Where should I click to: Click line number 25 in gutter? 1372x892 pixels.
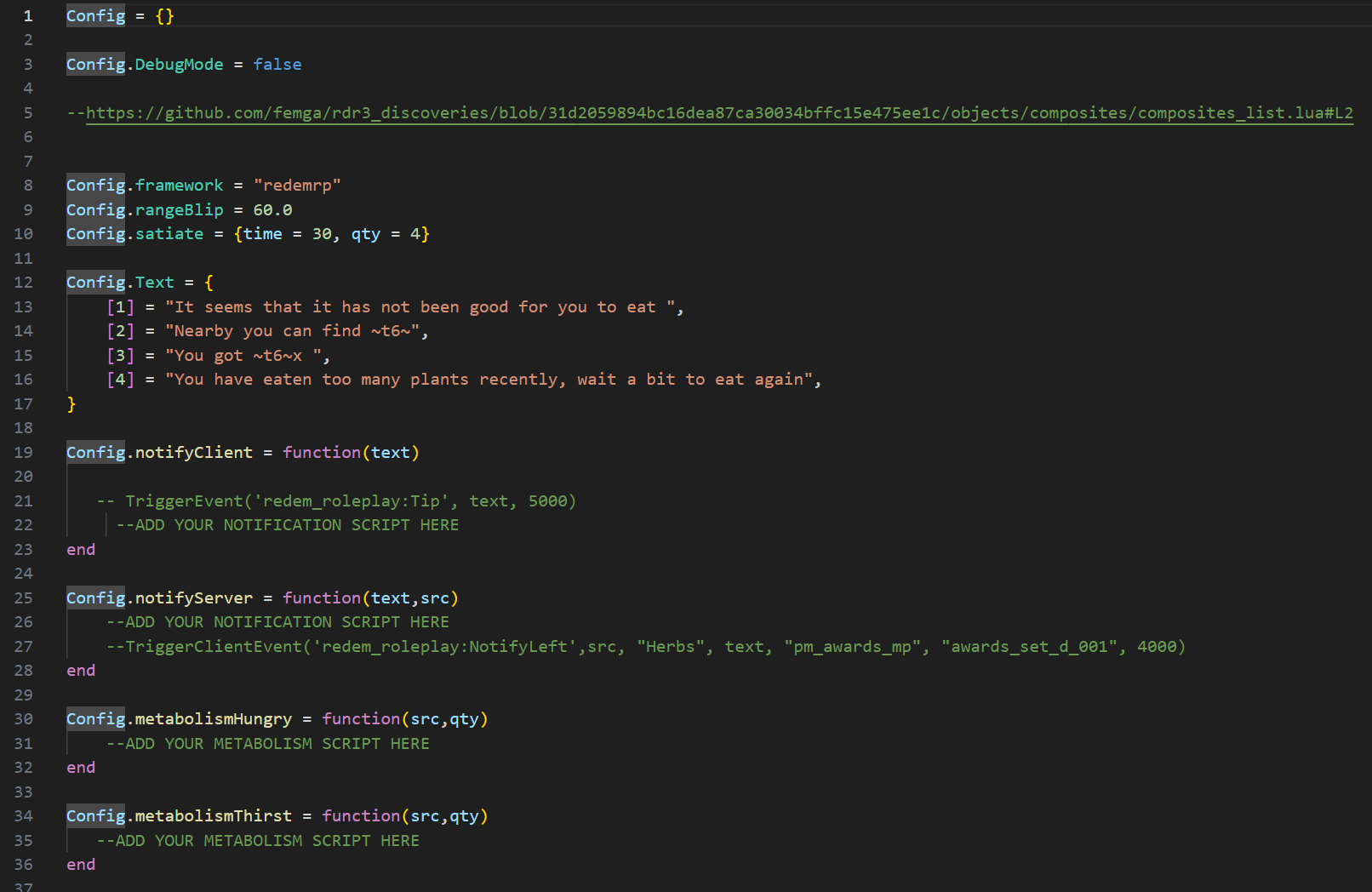click(24, 598)
